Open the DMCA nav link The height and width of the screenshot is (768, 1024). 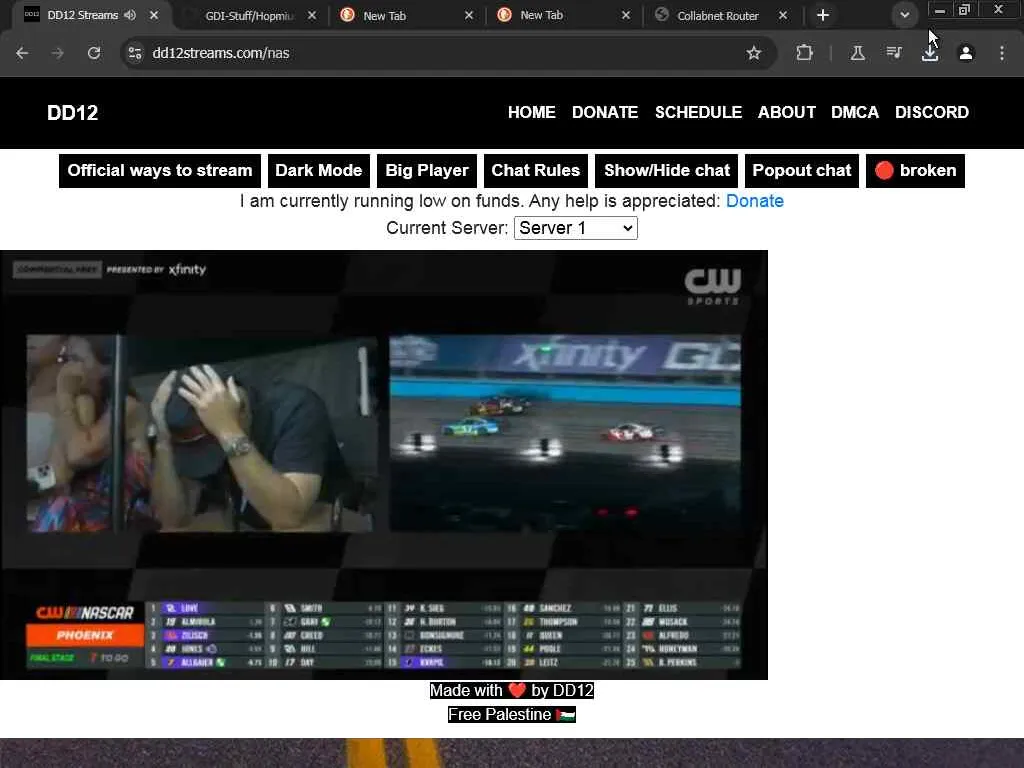[x=855, y=112]
